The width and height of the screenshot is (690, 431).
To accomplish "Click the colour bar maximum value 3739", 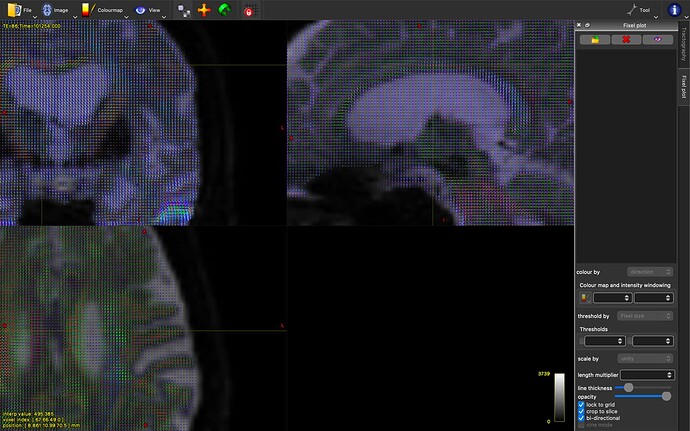I will click(544, 374).
